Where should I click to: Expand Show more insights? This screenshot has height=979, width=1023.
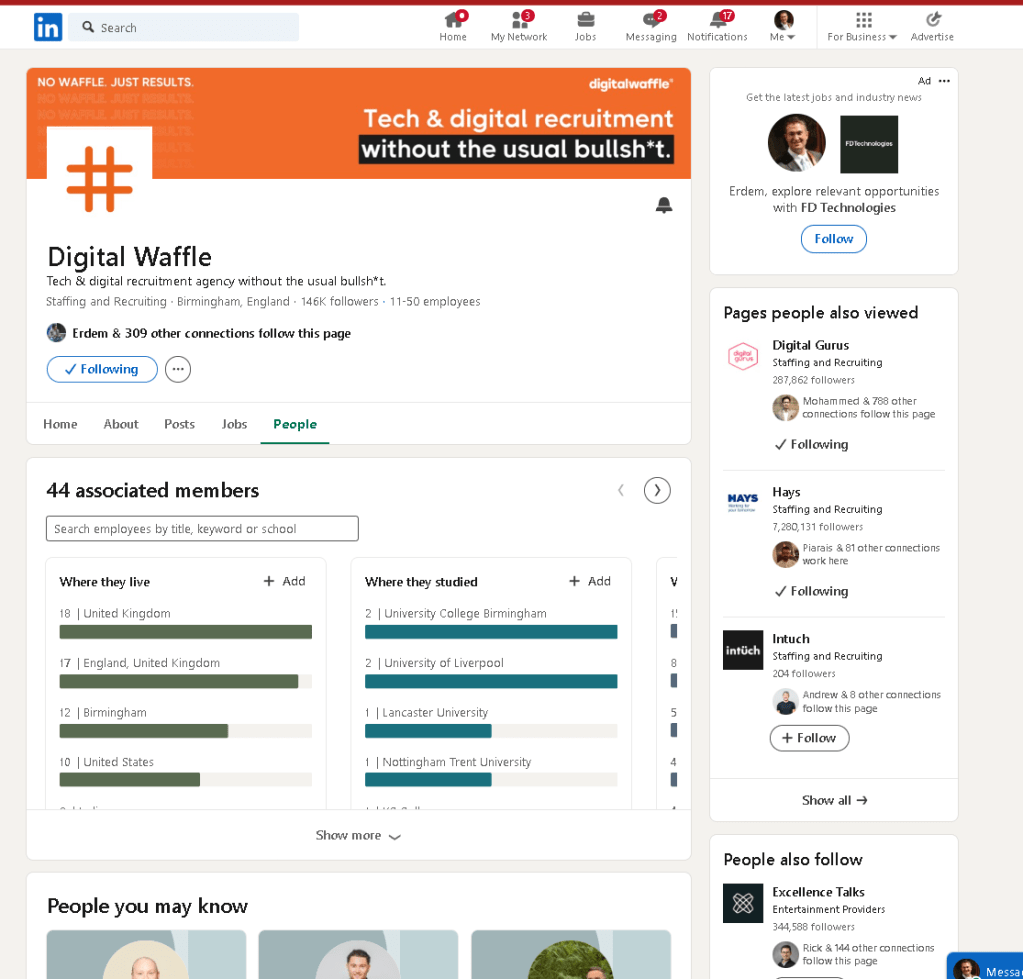point(358,836)
